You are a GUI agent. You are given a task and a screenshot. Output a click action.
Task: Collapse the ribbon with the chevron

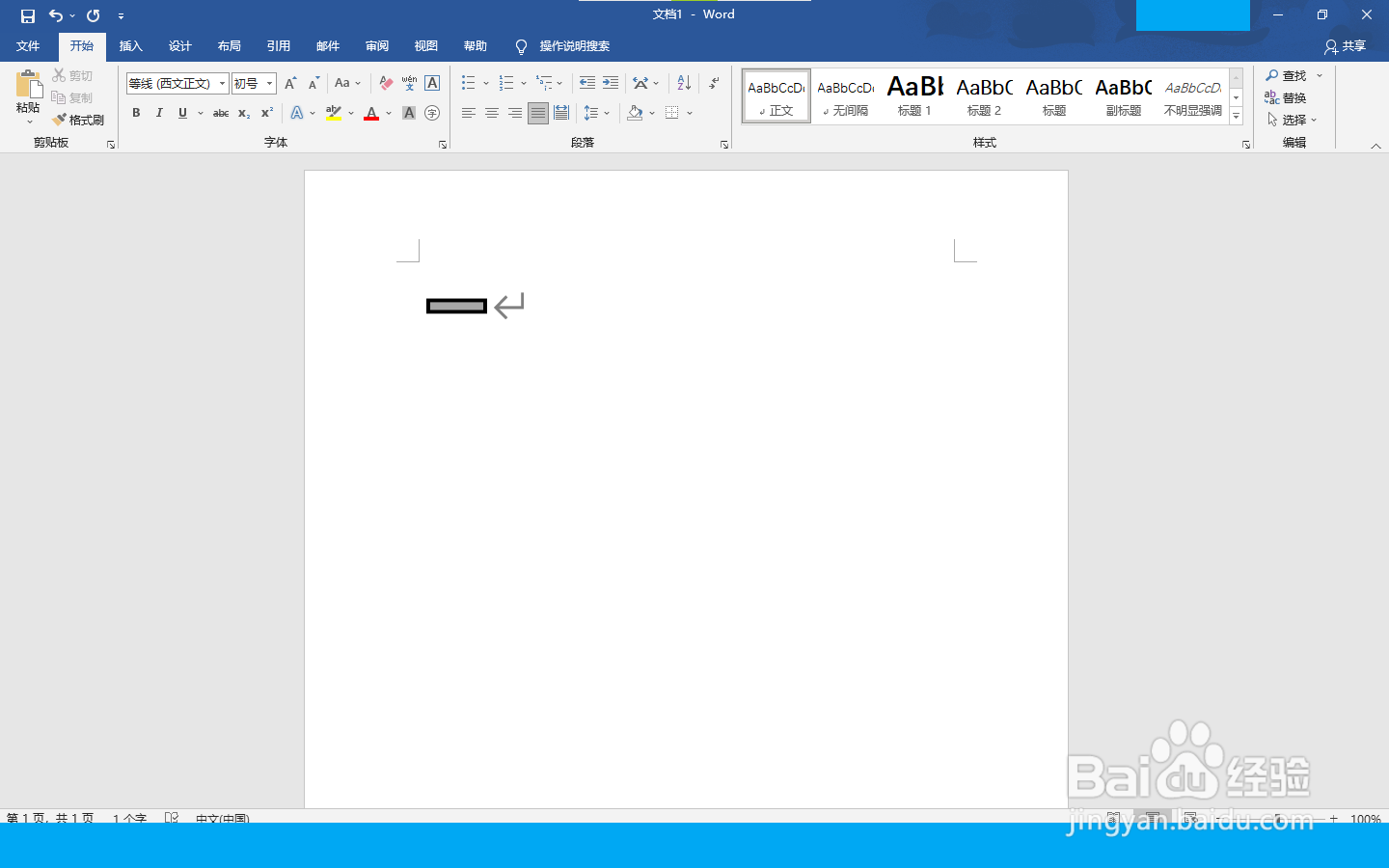pyautogui.click(x=1375, y=146)
